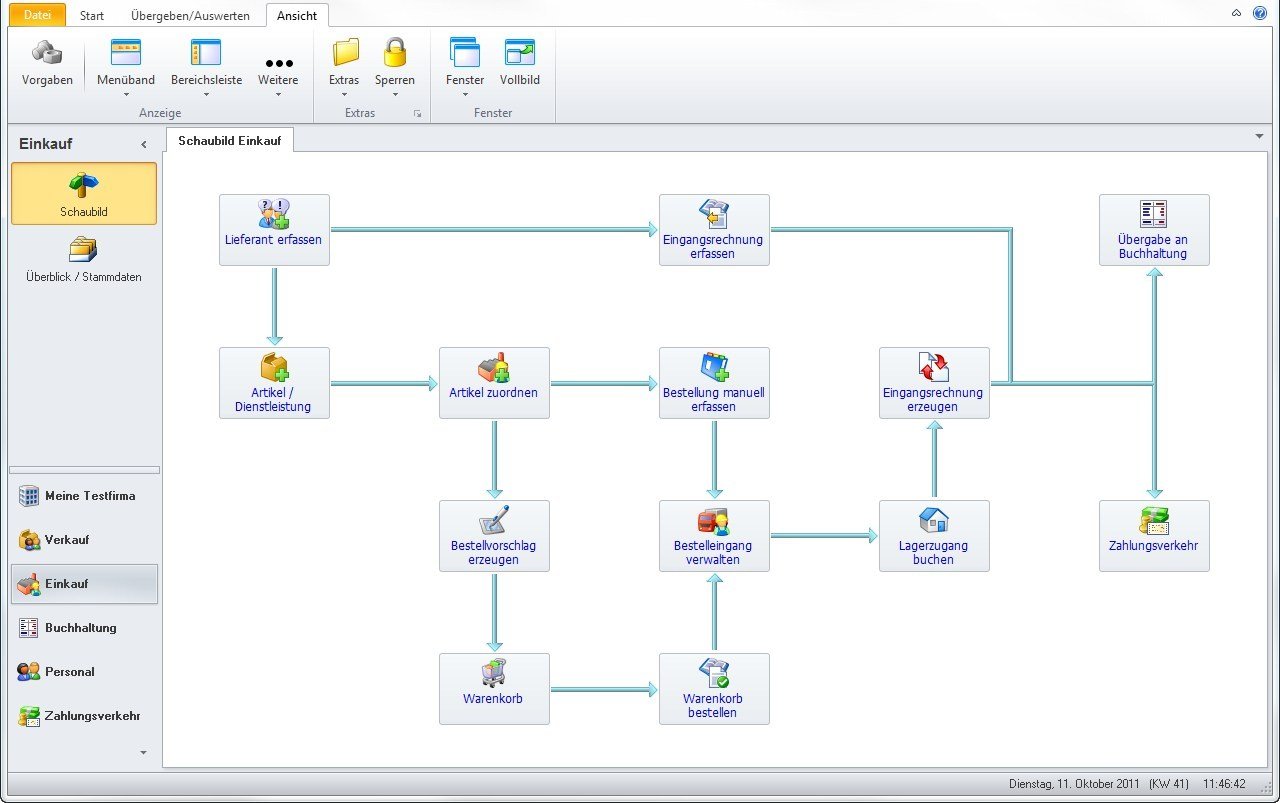Expand the Fenster dropdown
Viewport: 1280px width, 803px height.
[465, 95]
